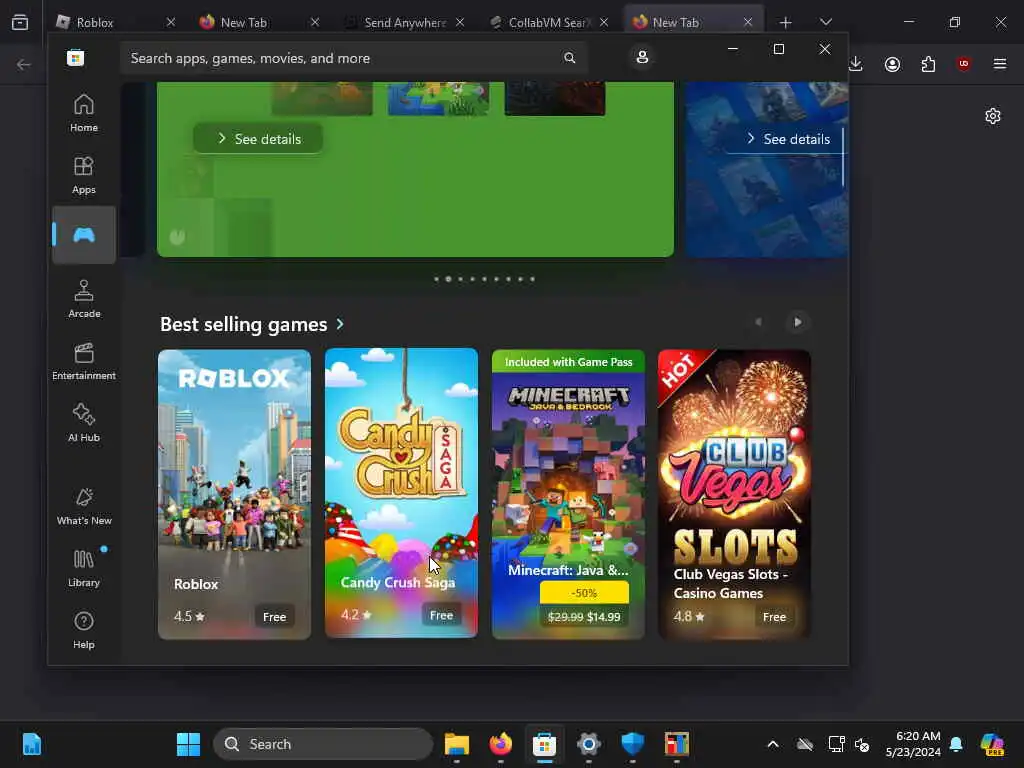Open the Minecraft Java & Bedrock card
This screenshot has height=768, width=1024.
click(x=568, y=494)
